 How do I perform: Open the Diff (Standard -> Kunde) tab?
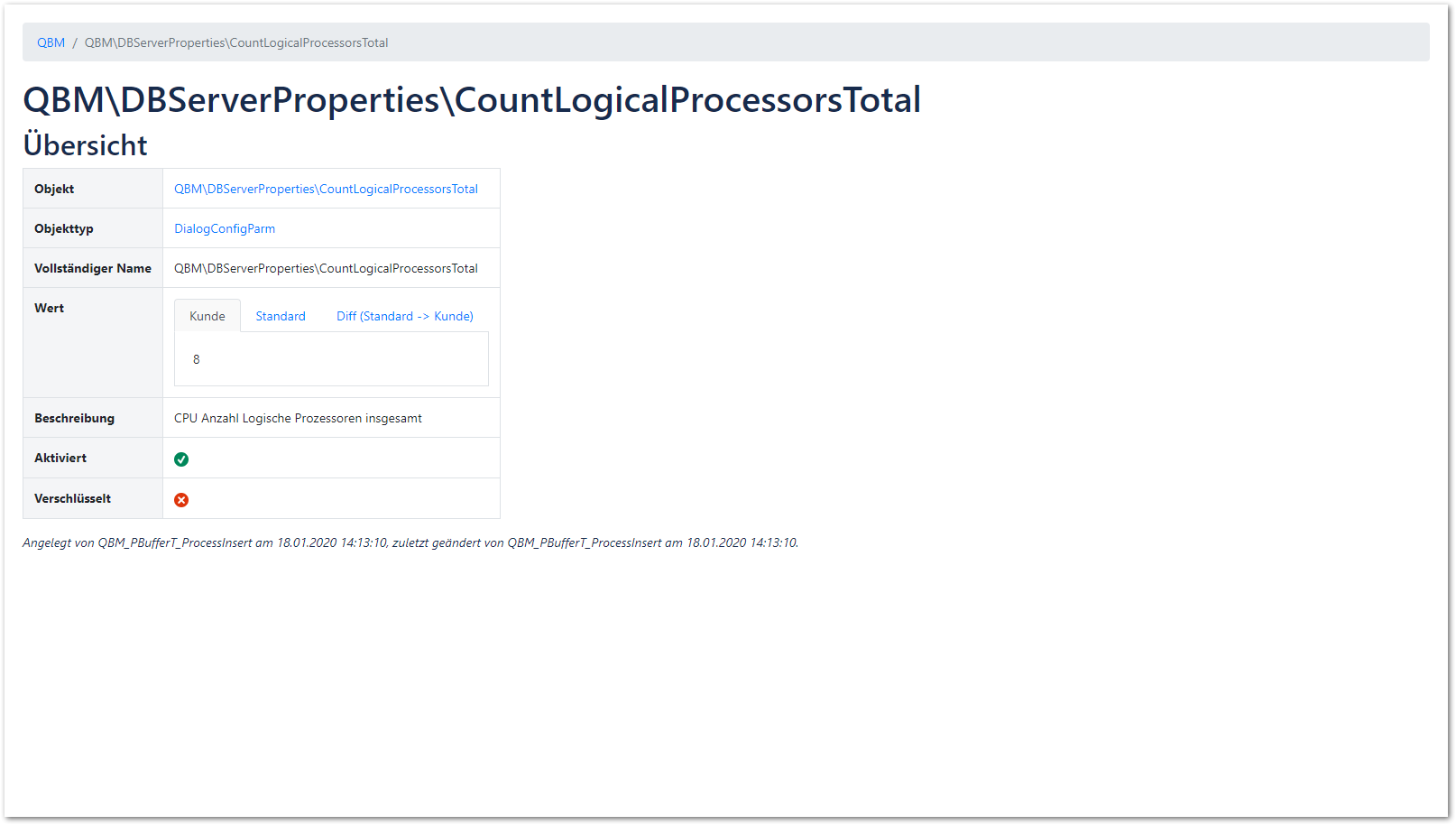pyautogui.click(x=405, y=316)
